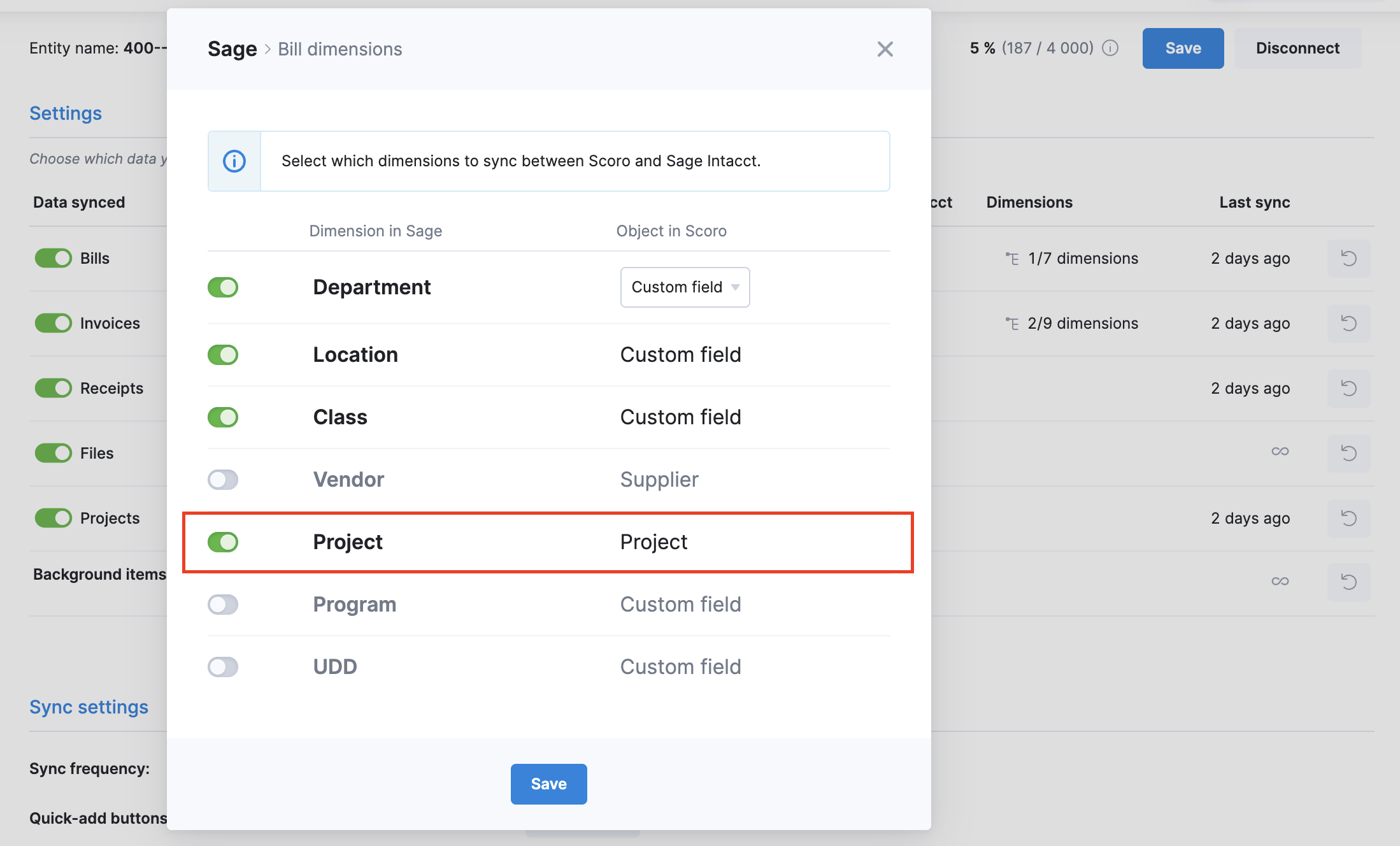Click the infinity icon in the Files row

click(1280, 452)
